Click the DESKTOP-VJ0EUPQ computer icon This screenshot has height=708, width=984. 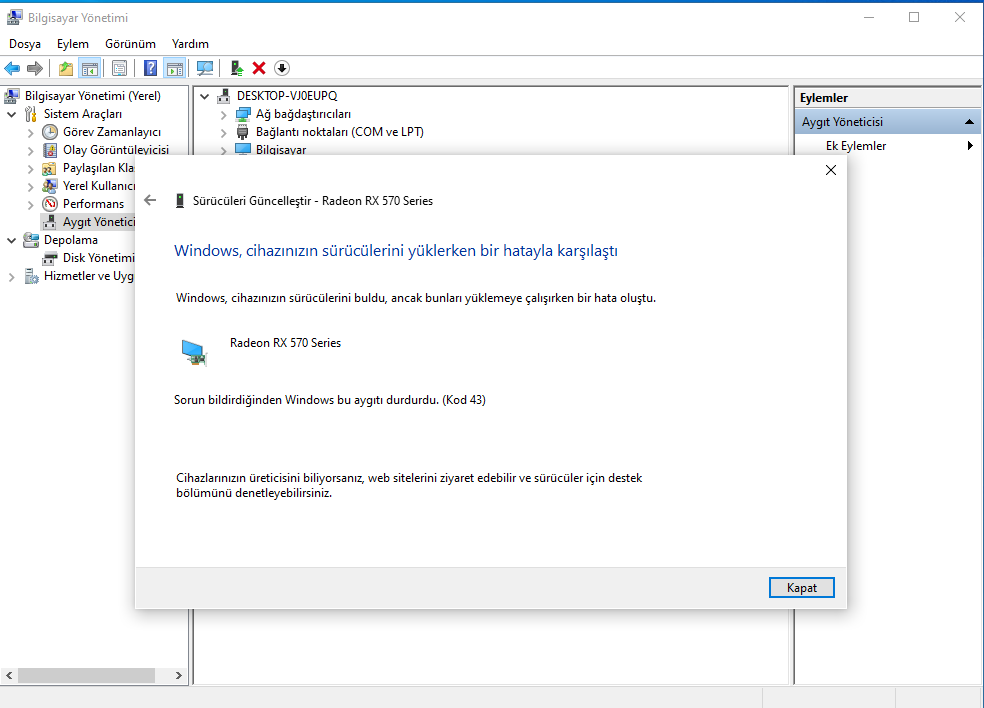point(223,96)
